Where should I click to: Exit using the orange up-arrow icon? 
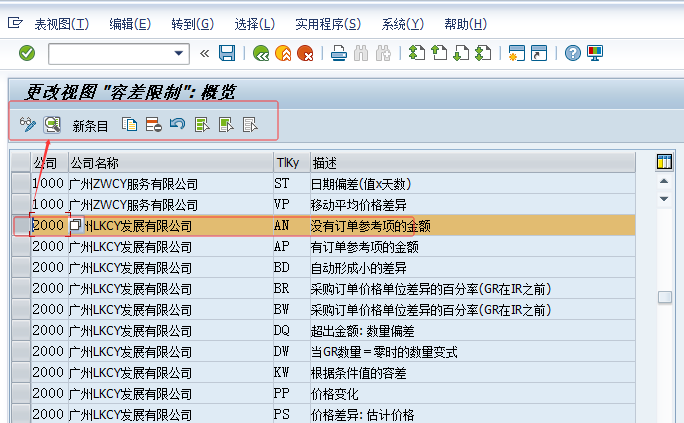click(x=283, y=53)
